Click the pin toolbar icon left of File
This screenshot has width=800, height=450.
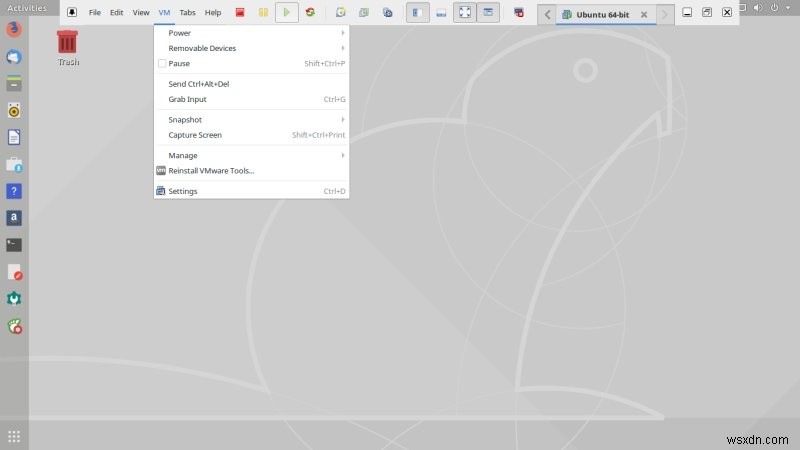pyautogui.click(x=72, y=12)
